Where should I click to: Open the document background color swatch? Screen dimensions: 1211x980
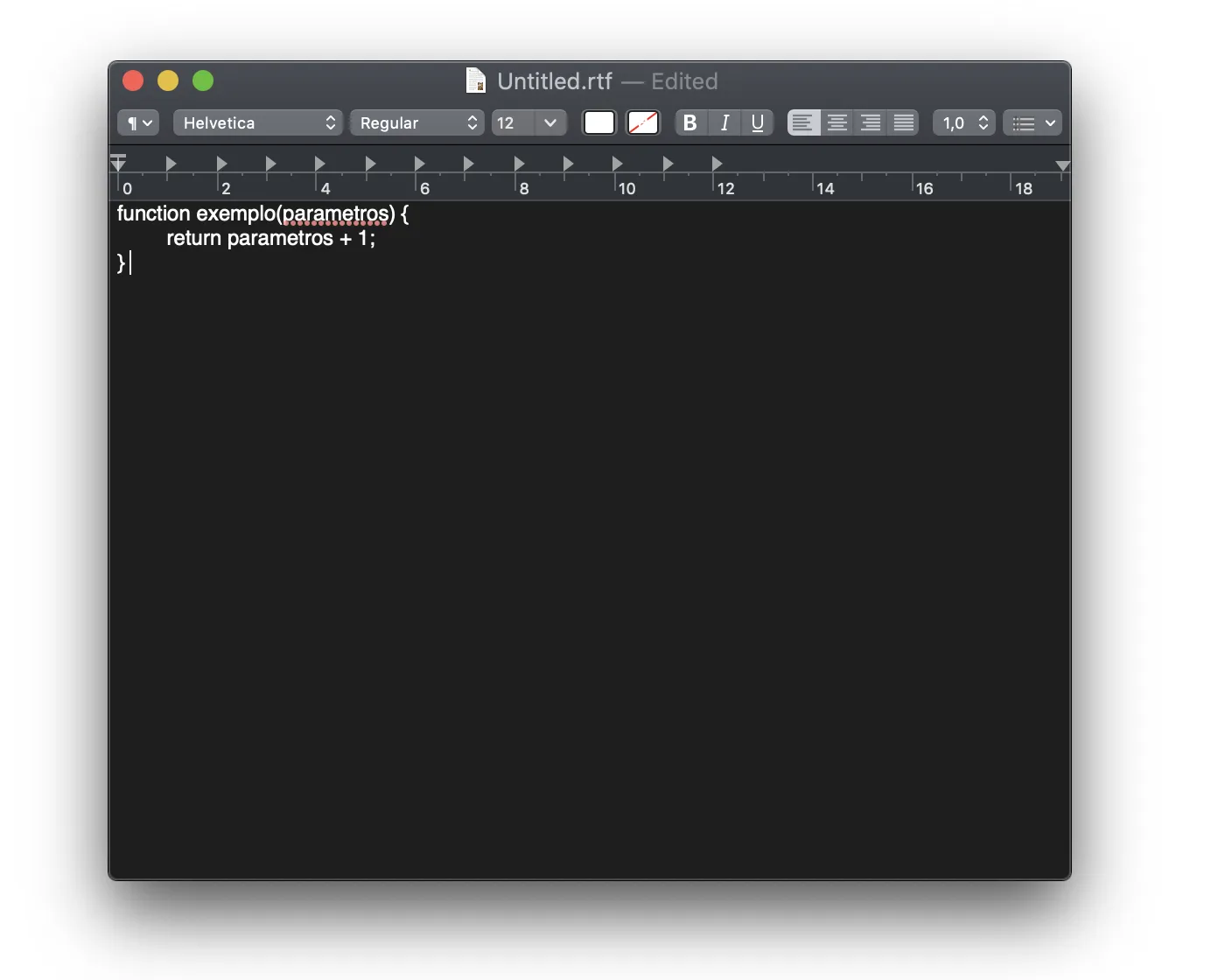click(x=643, y=122)
